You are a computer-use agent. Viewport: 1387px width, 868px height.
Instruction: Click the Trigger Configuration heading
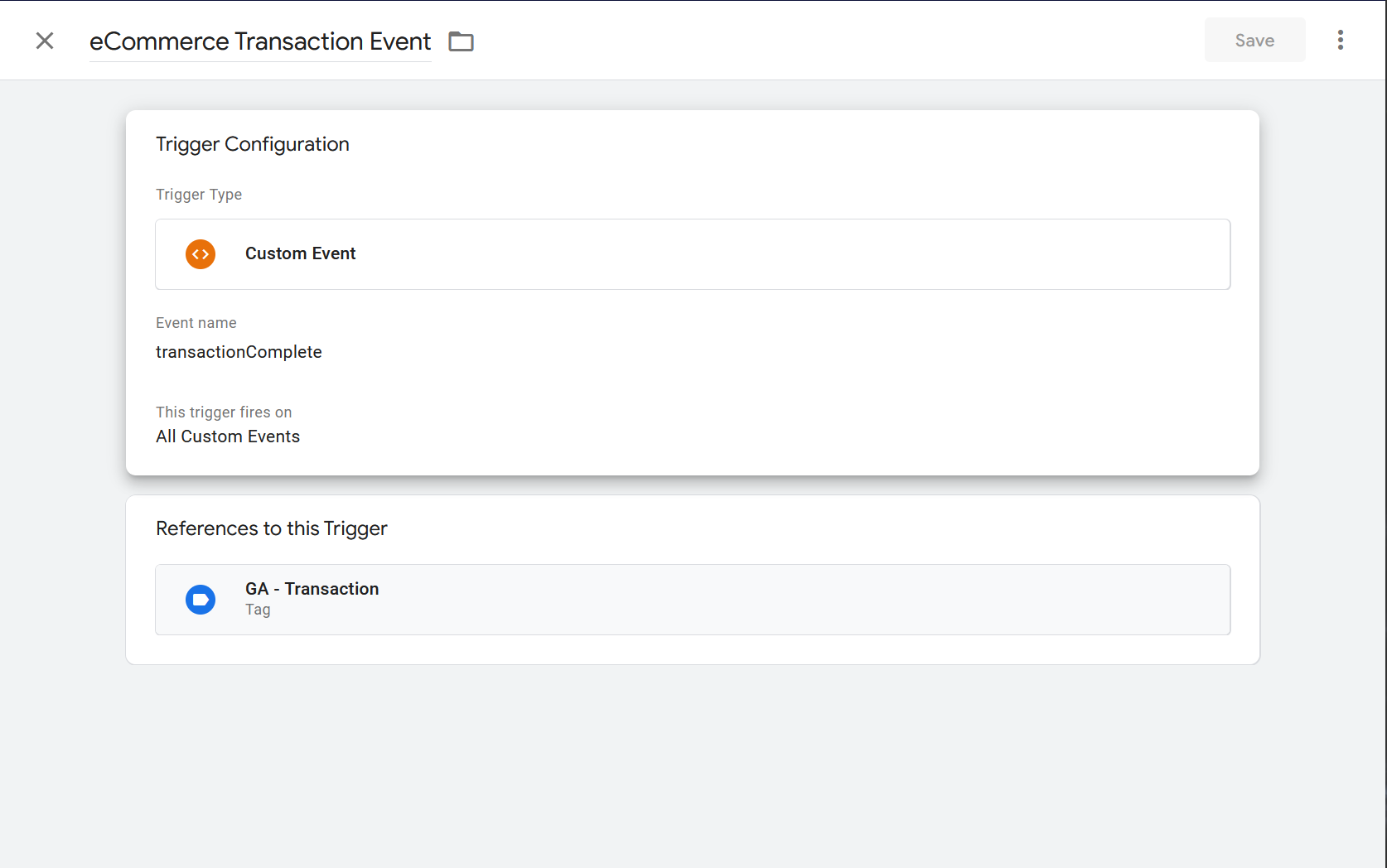(x=253, y=144)
